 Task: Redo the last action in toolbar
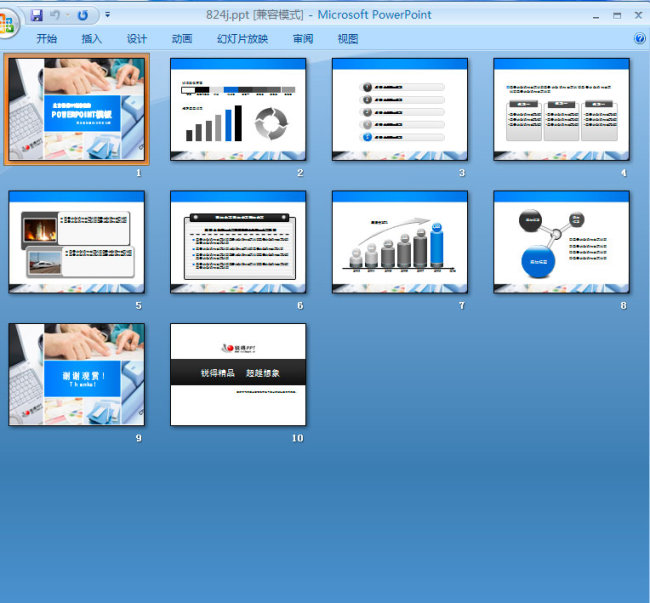(x=82, y=15)
